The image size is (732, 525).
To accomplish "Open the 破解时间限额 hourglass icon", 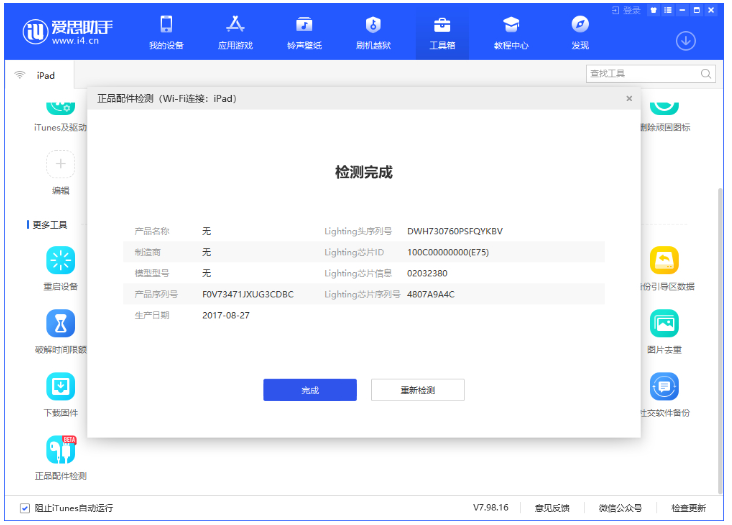I will (x=61, y=323).
